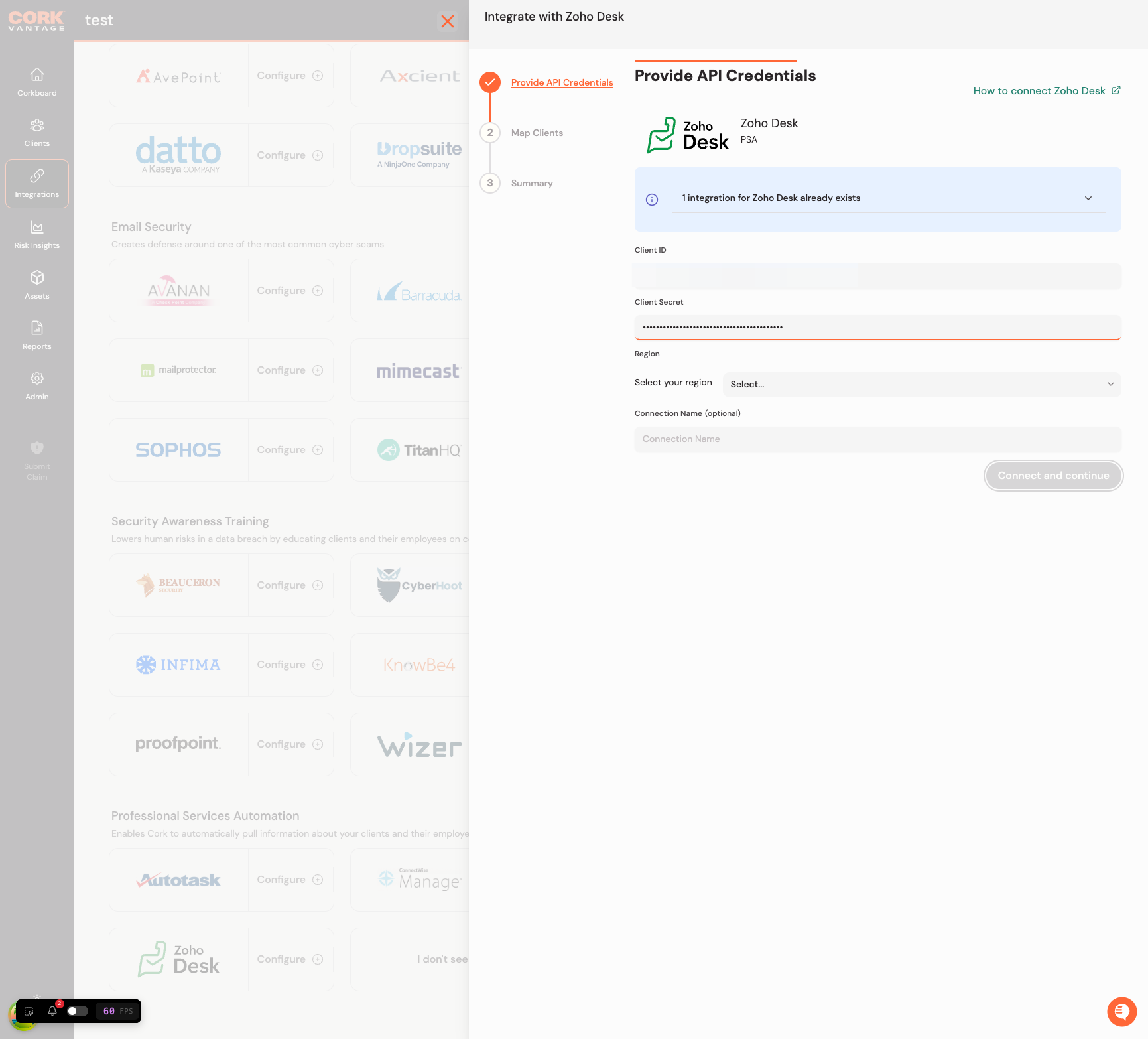Configure the Zoho Desk card
Image resolution: width=1148 pixels, height=1039 pixels.
(x=290, y=959)
